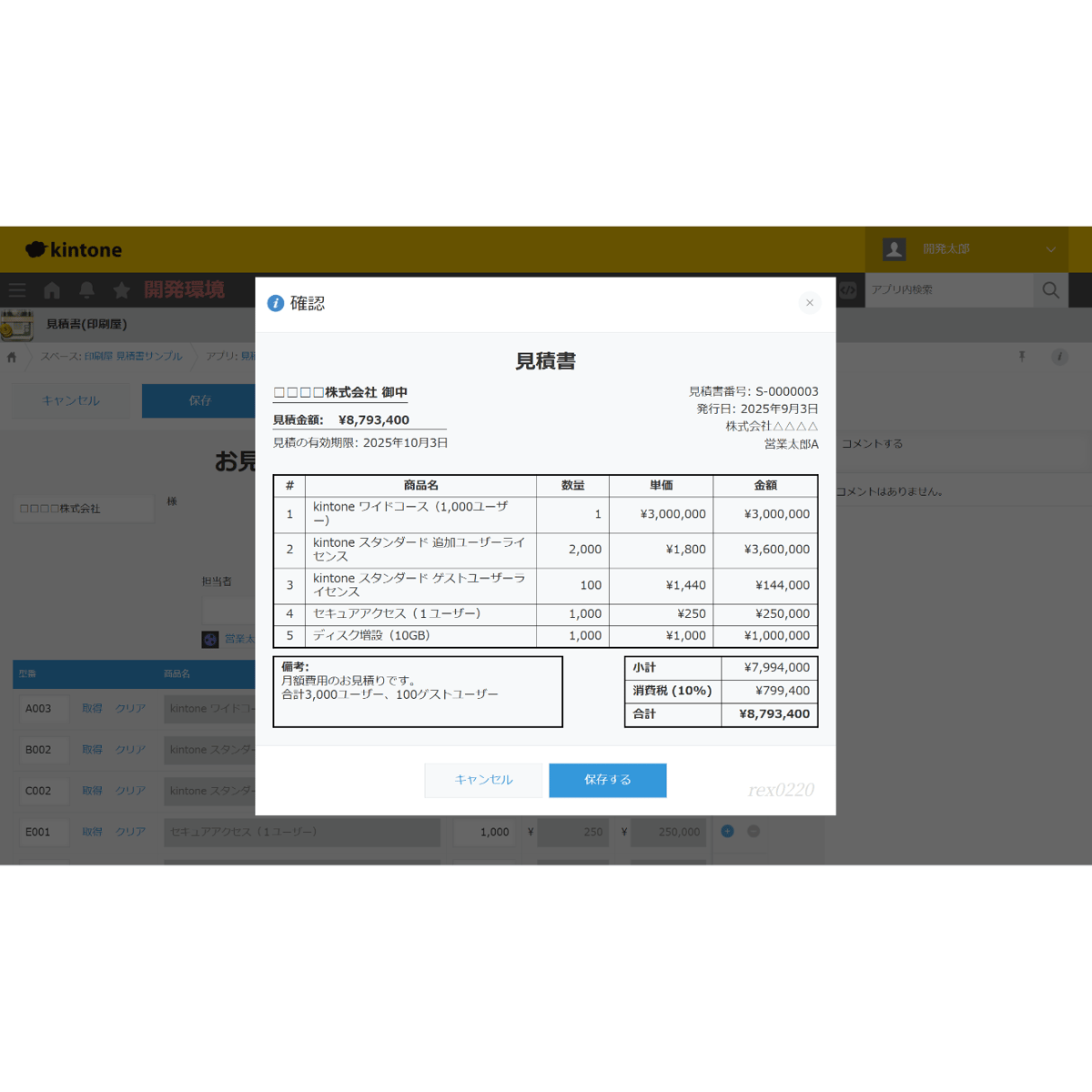1092x1092 pixels.
Task: Close the 確認 dialog with X
Action: tap(809, 303)
